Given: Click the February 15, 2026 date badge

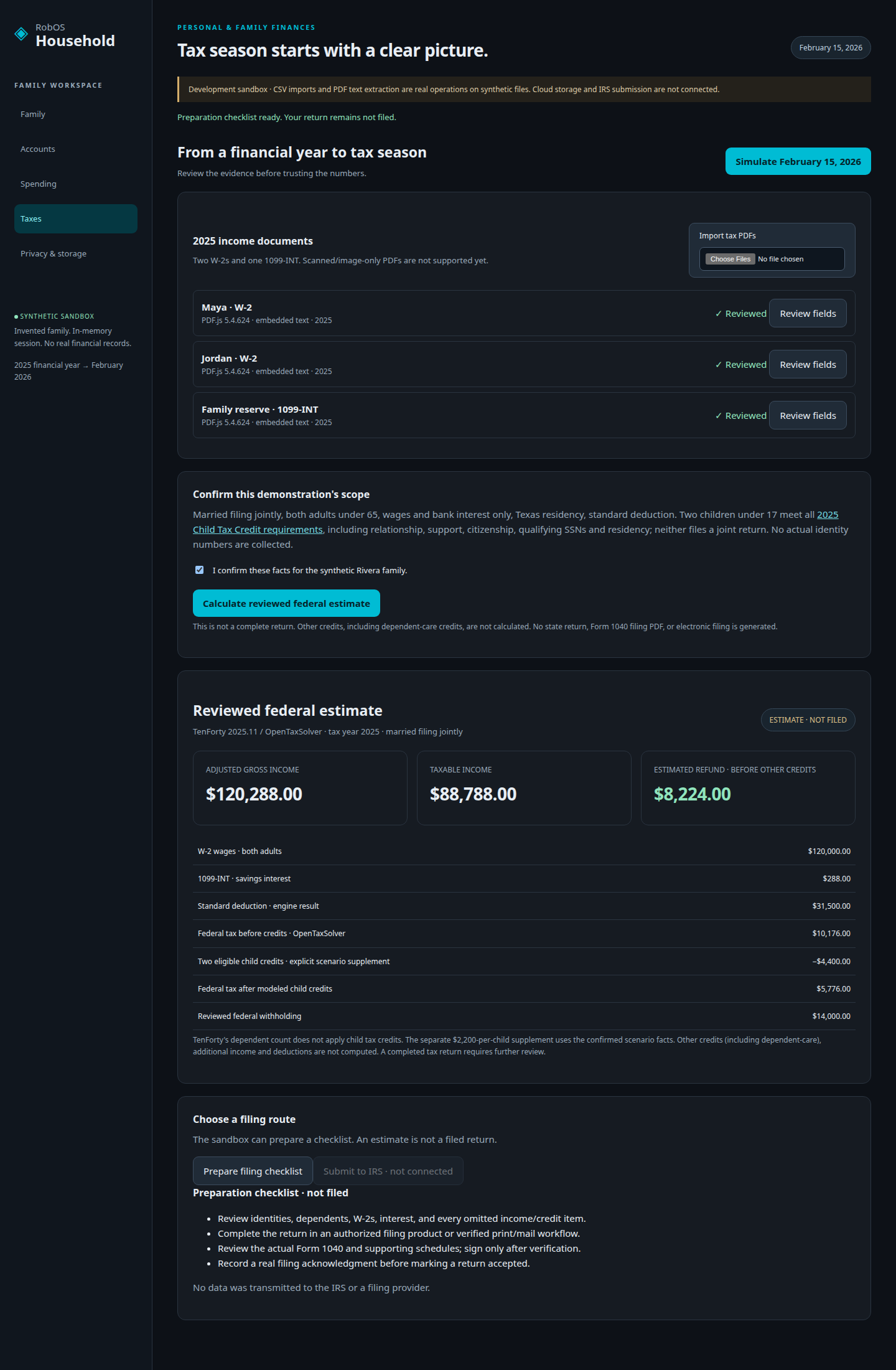Looking at the screenshot, I should [831, 48].
